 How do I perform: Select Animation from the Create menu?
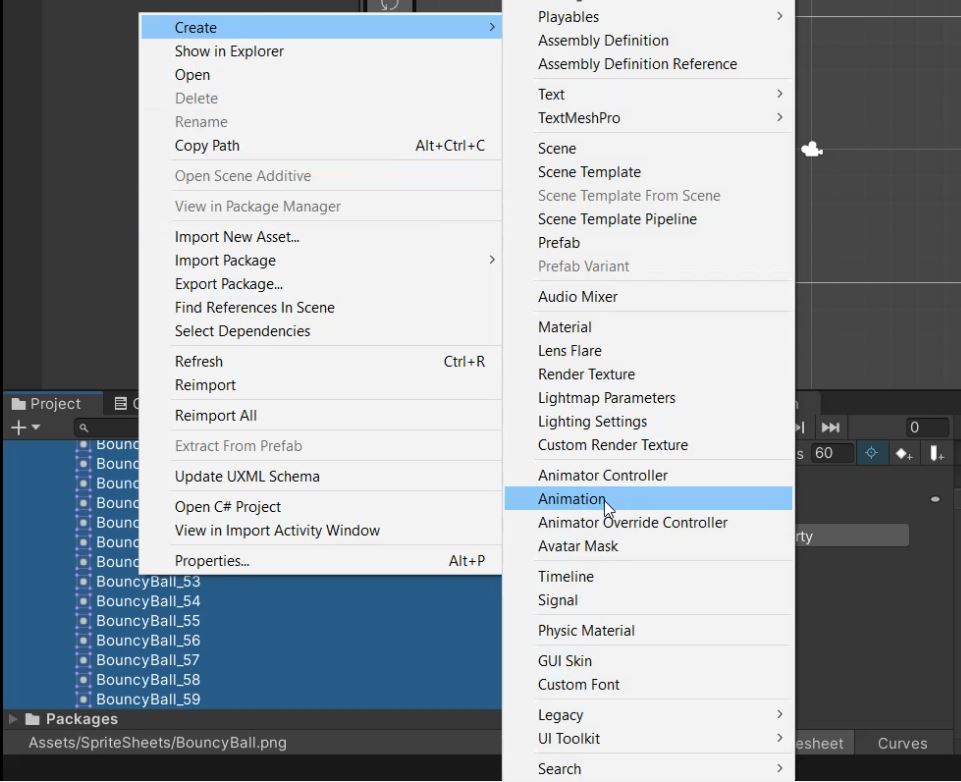(572, 499)
